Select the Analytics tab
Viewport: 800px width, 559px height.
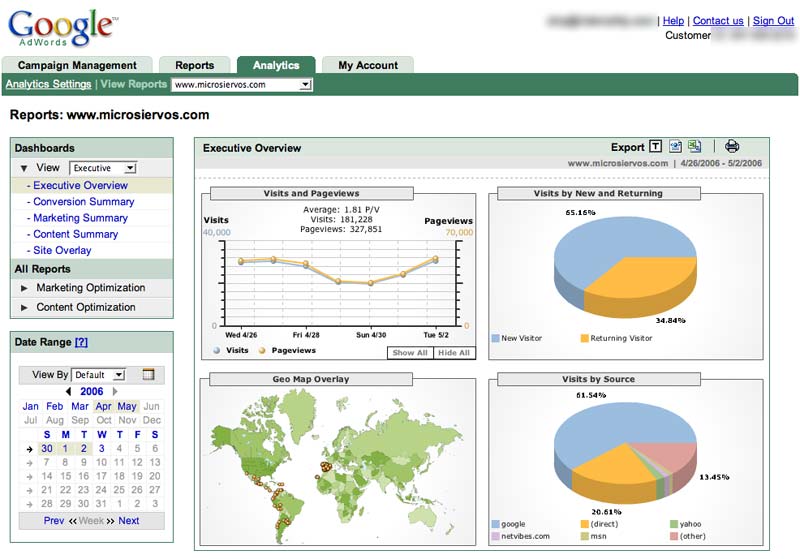point(276,65)
